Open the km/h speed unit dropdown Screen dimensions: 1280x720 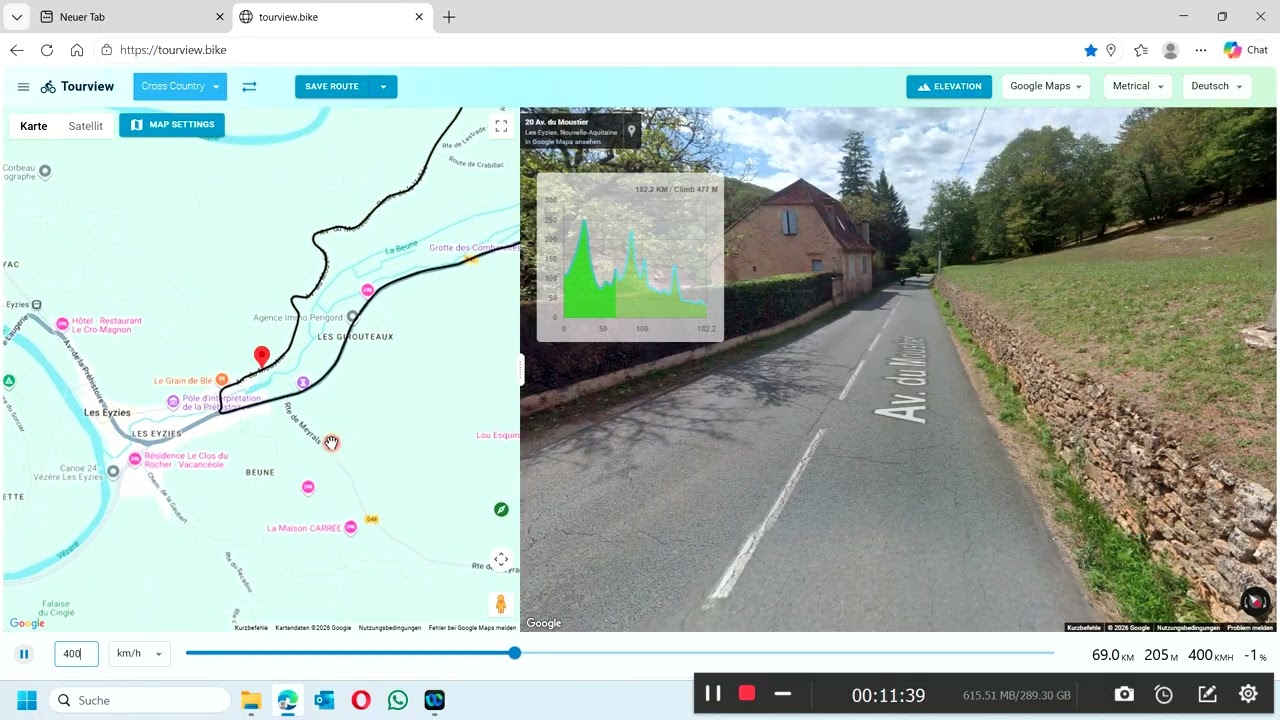[139, 654]
